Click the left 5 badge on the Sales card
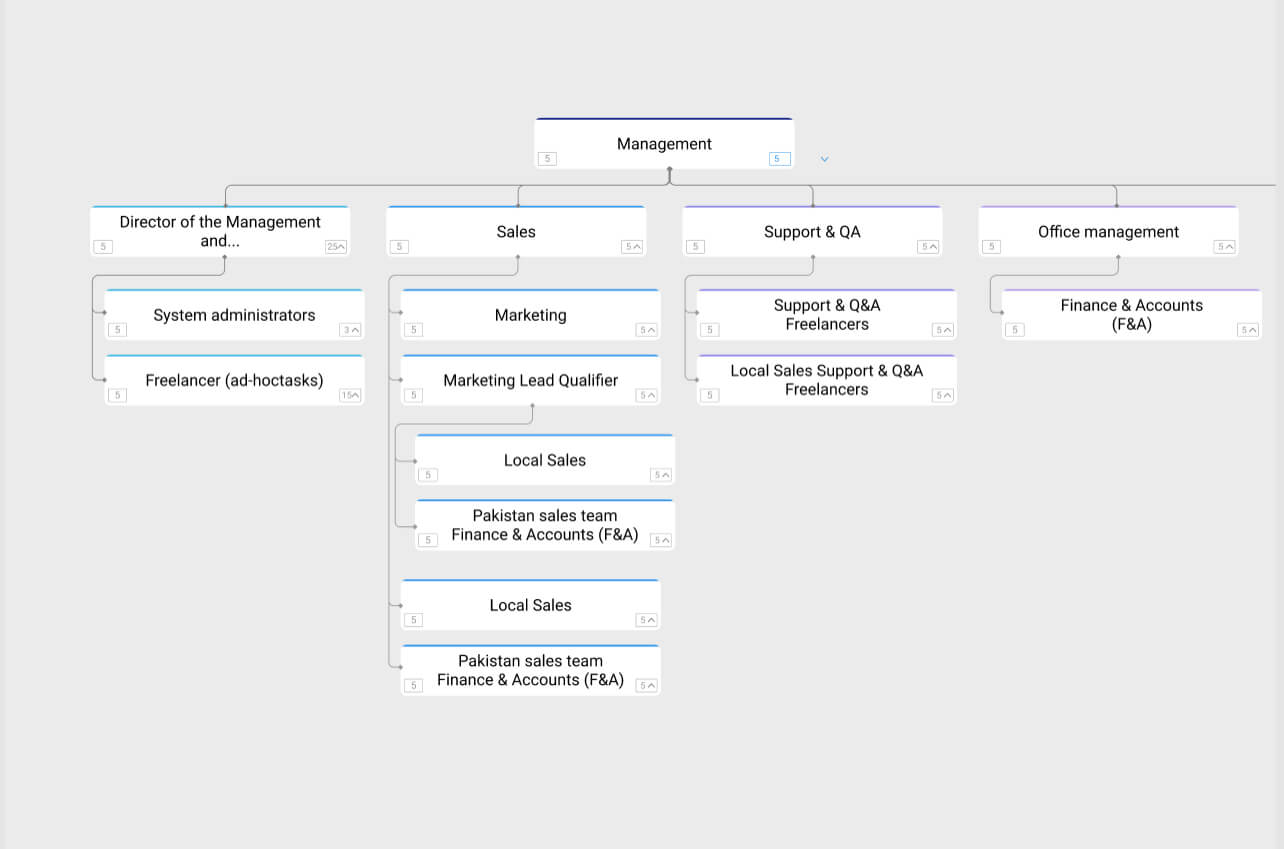 tap(399, 247)
